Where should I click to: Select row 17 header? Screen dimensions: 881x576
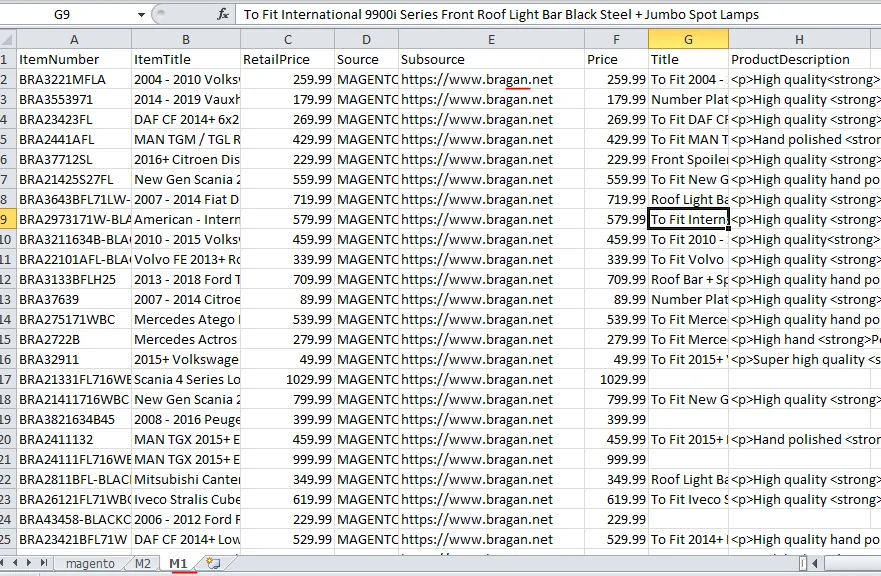pyautogui.click(x=7, y=379)
